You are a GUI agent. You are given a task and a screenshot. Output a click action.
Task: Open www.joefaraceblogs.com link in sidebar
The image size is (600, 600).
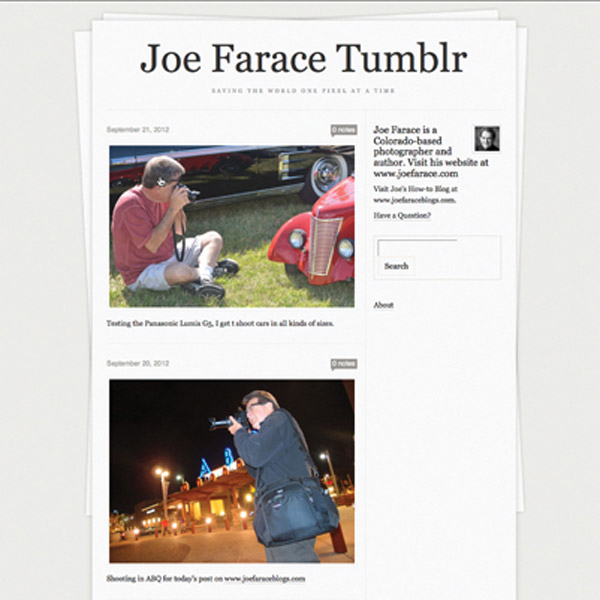point(414,200)
